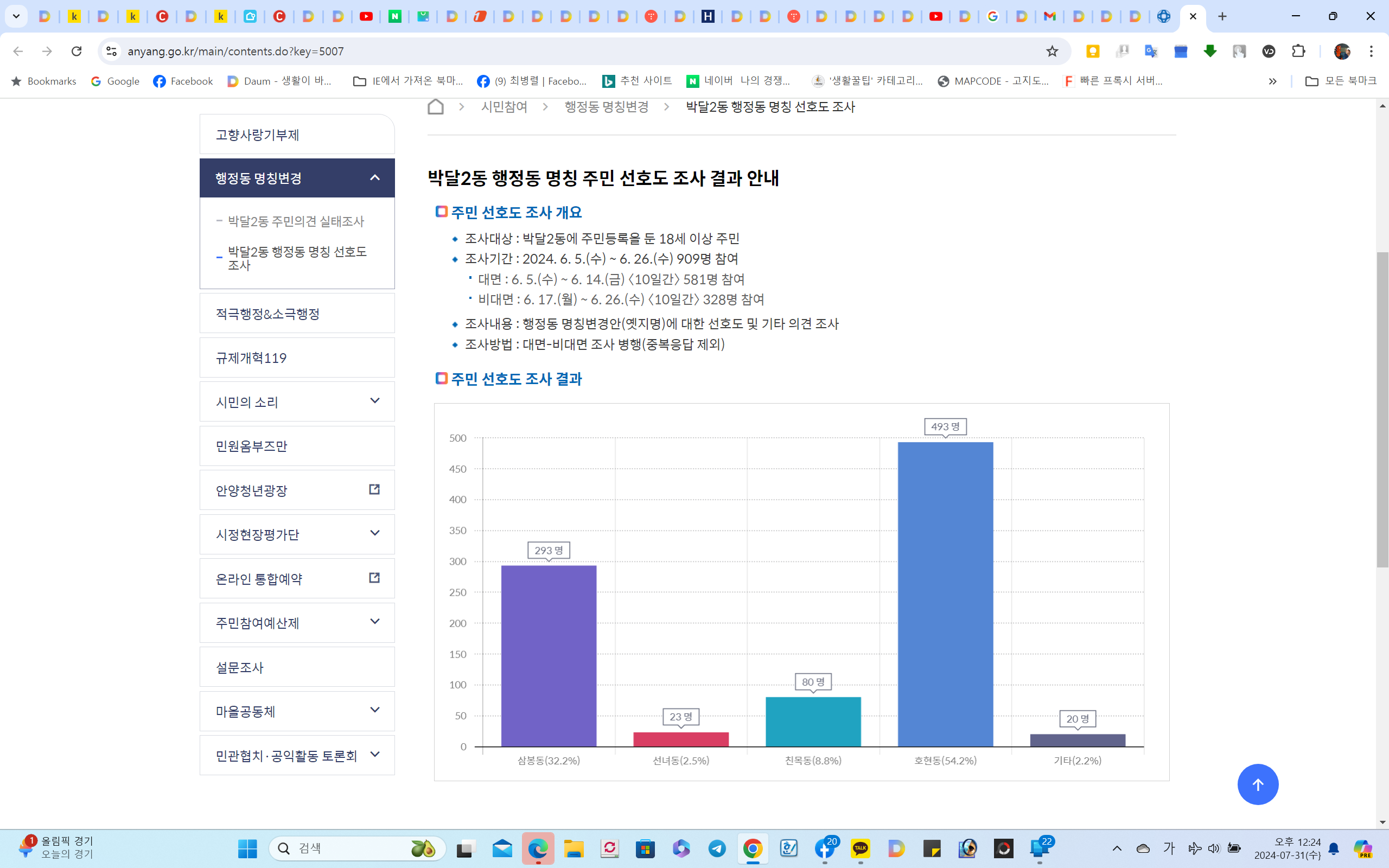This screenshot has width=1389, height=868.
Task: Open Google Translate extension icon
Action: tap(1151, 52)
